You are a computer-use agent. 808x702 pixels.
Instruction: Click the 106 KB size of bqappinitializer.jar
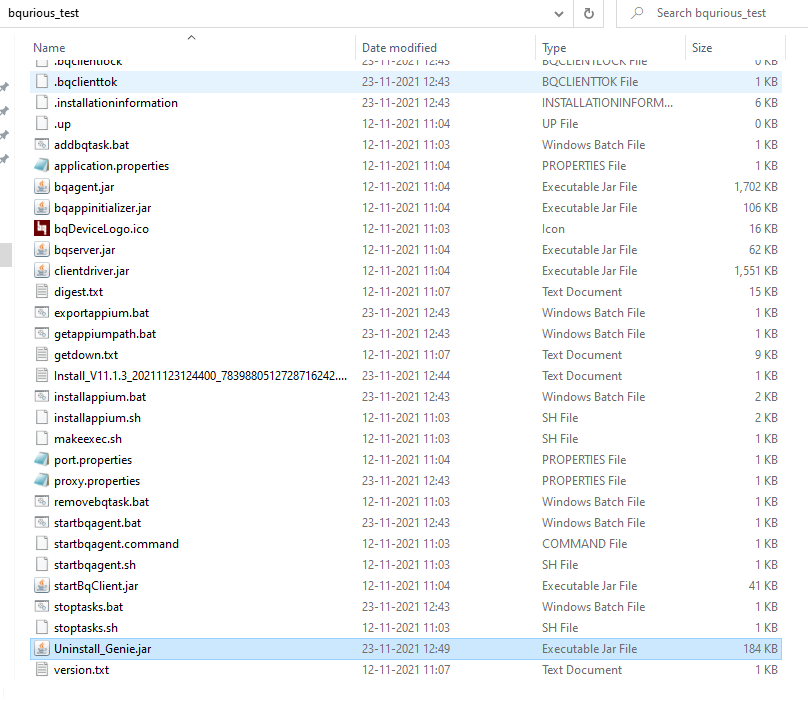click(x=760, y=208)
